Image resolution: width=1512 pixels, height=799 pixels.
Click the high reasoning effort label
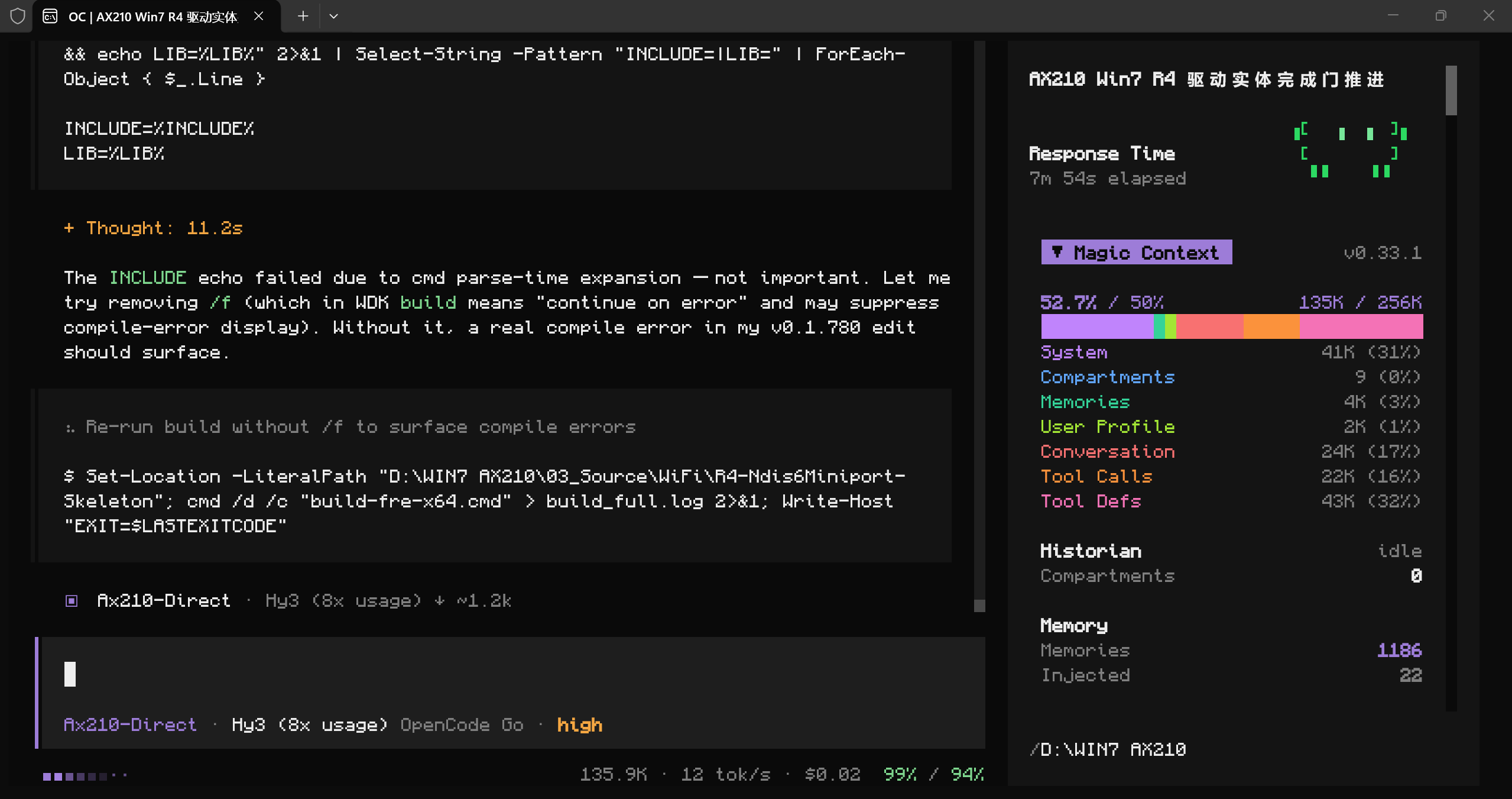click(580, 725)
